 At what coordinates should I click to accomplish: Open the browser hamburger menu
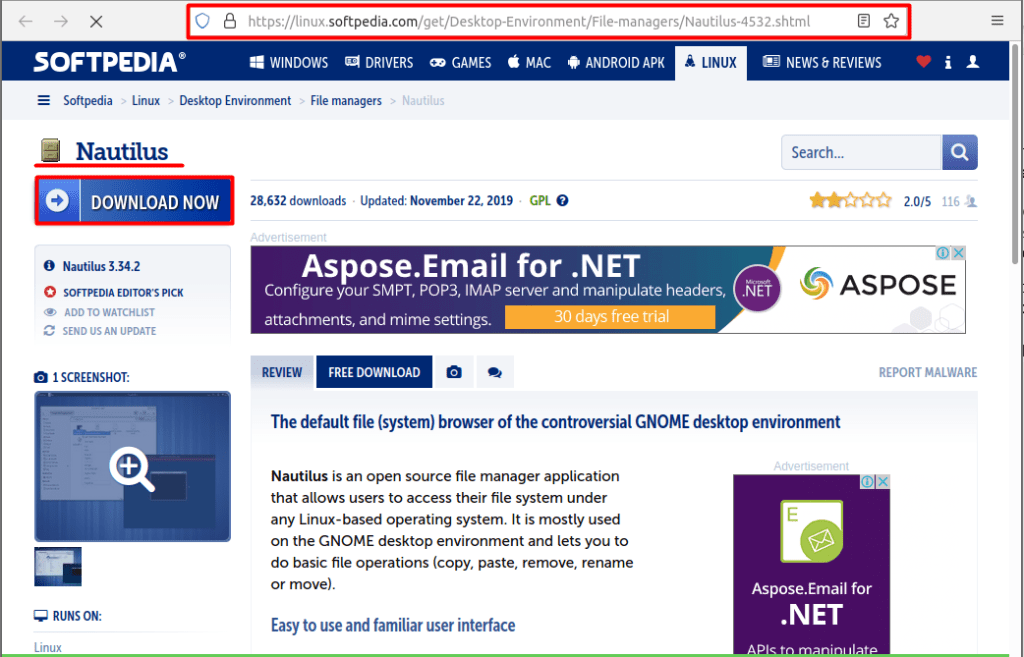pos(997,21)
